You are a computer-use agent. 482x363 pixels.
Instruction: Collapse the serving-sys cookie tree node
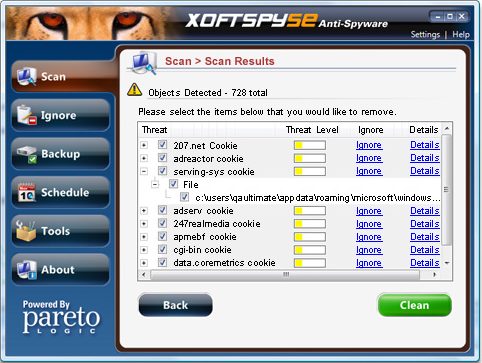(144, 171)
